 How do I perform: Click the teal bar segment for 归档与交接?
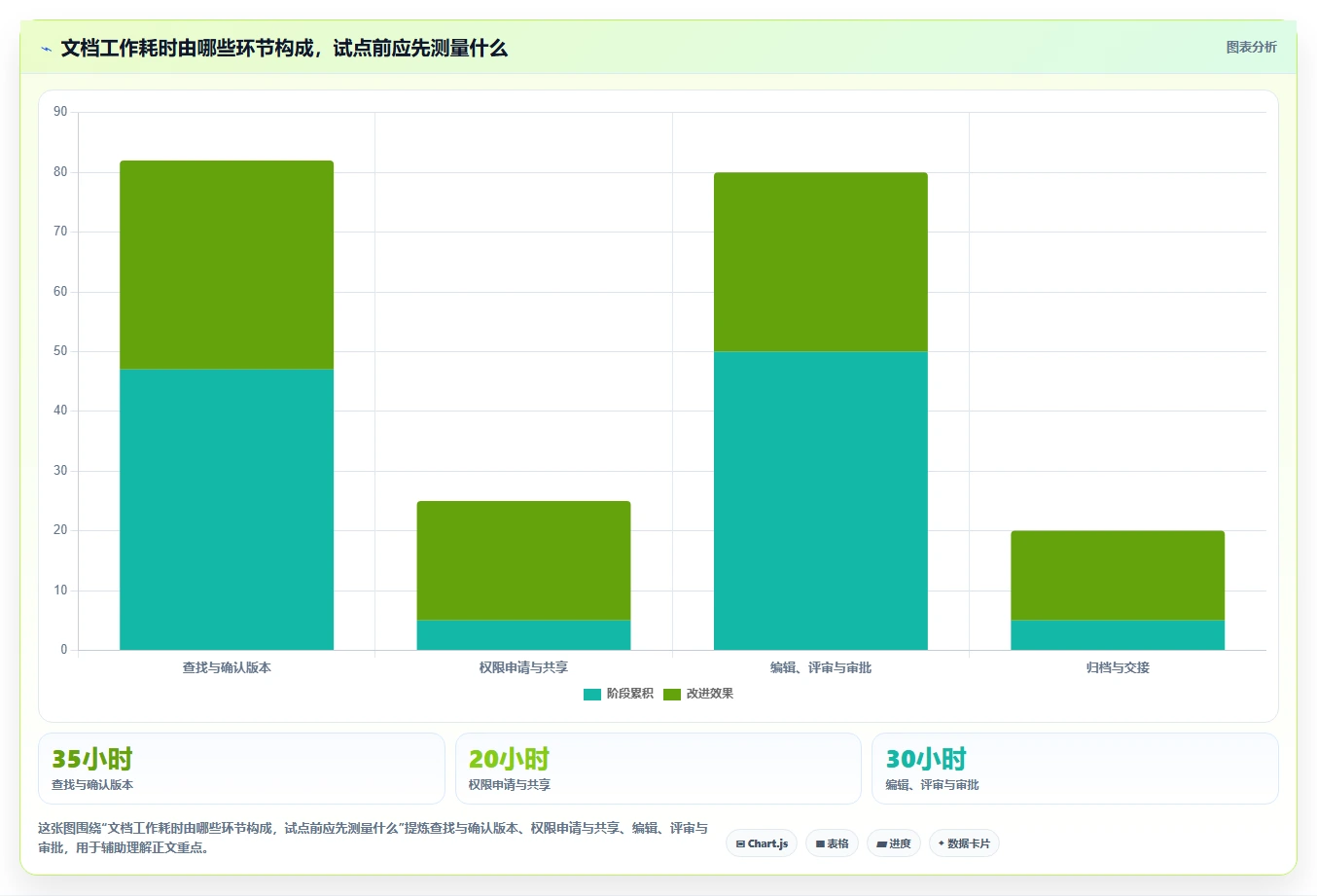1118,634
